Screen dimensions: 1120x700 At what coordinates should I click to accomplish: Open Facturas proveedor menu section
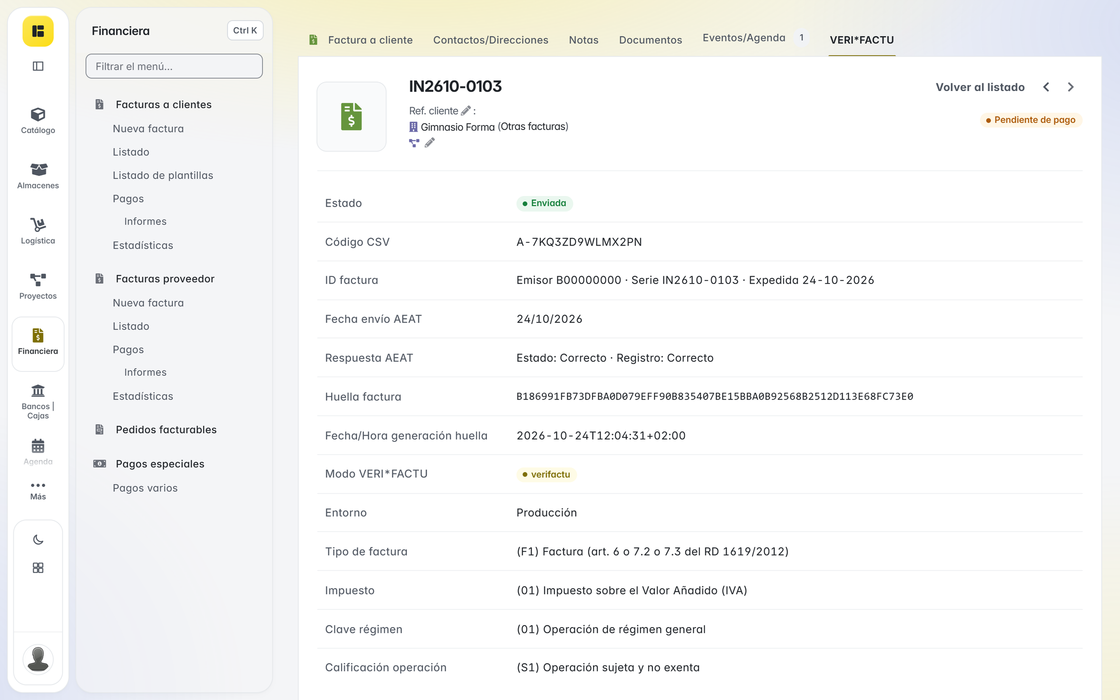[x=165, y=279]
